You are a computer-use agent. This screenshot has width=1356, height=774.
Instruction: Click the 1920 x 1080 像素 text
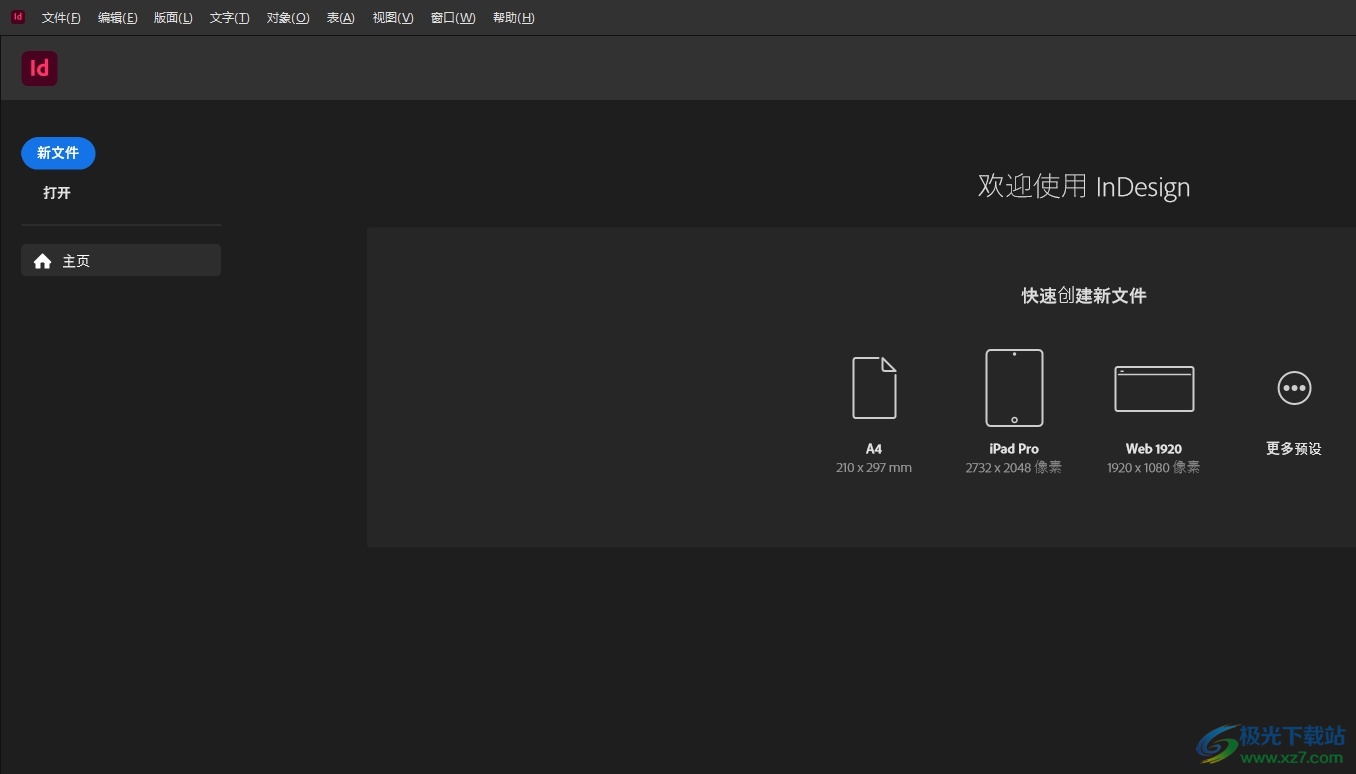click(1154, 468)
